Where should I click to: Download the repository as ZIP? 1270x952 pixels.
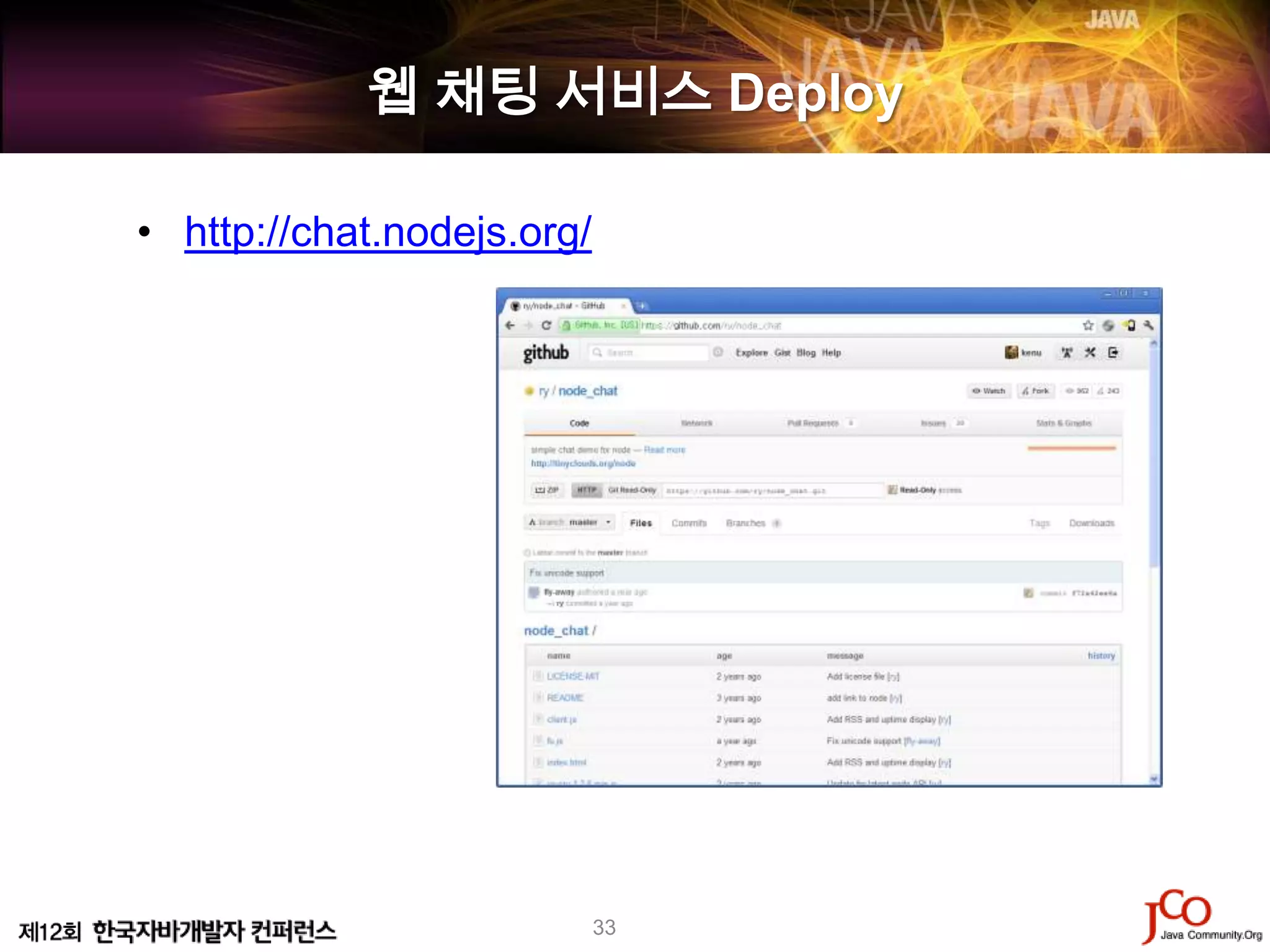click(546, 490)
